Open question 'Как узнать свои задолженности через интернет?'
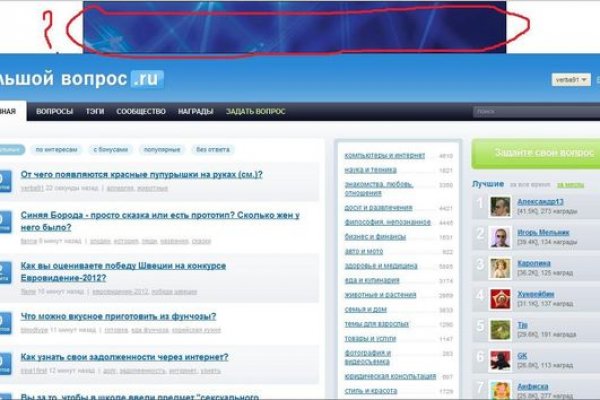This screenshot has height=400, width=600. pos(124,357)
